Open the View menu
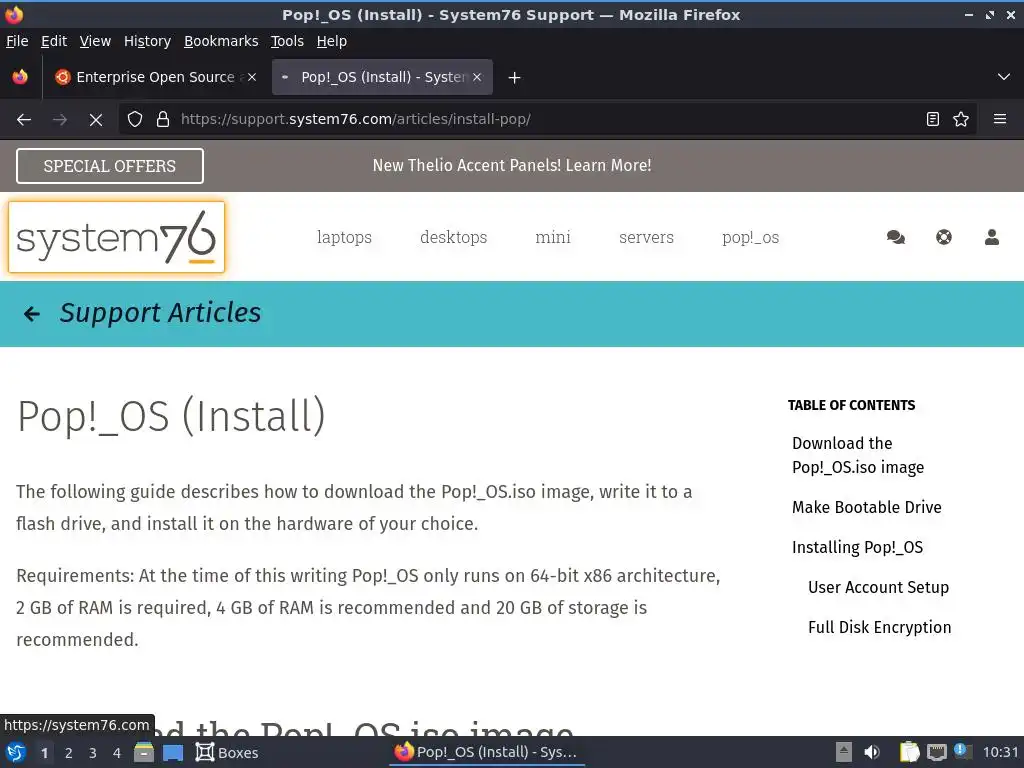Image resolution: width=1024 pixels, height=768 pixels. [95, 41]
